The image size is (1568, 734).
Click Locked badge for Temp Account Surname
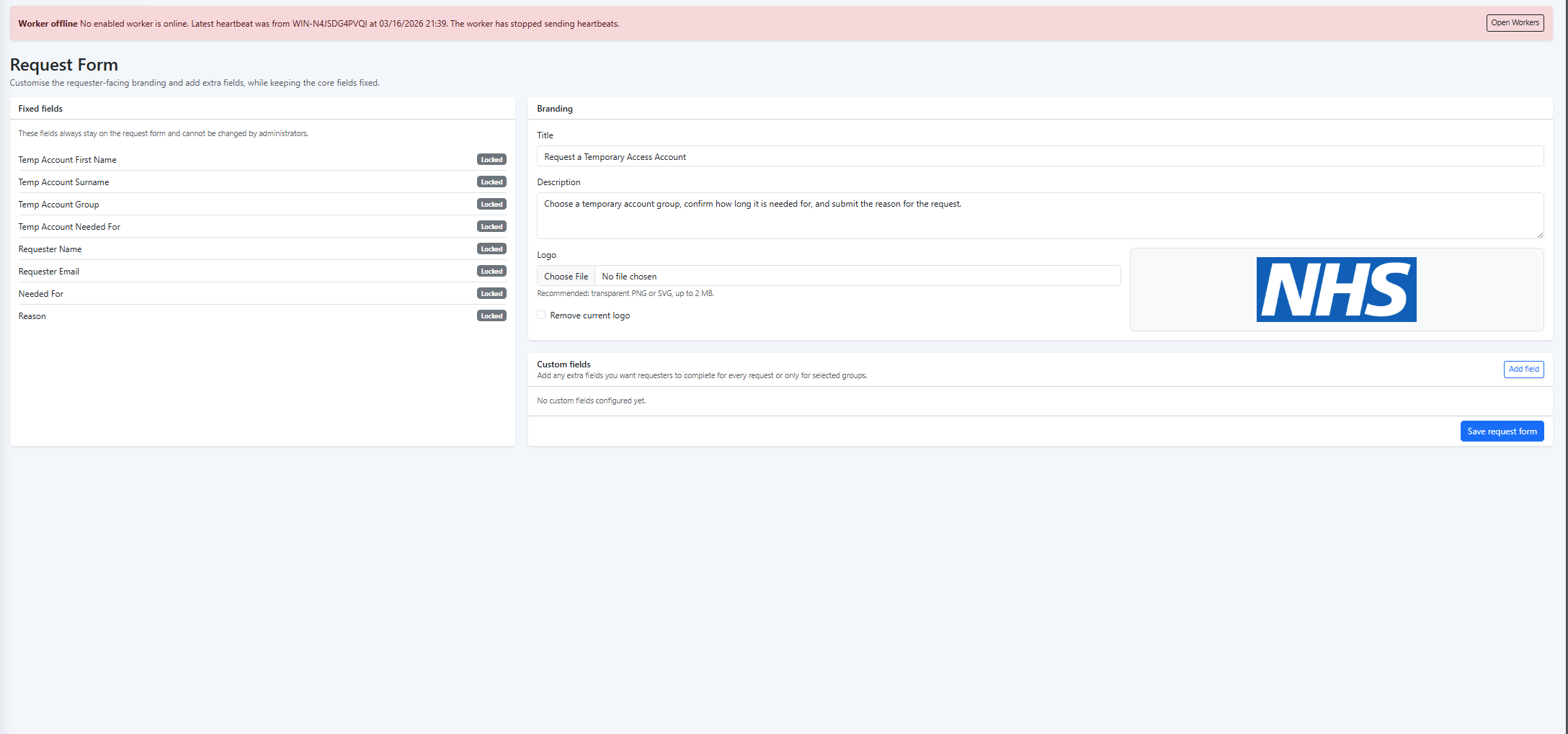(x=491, y=182)
